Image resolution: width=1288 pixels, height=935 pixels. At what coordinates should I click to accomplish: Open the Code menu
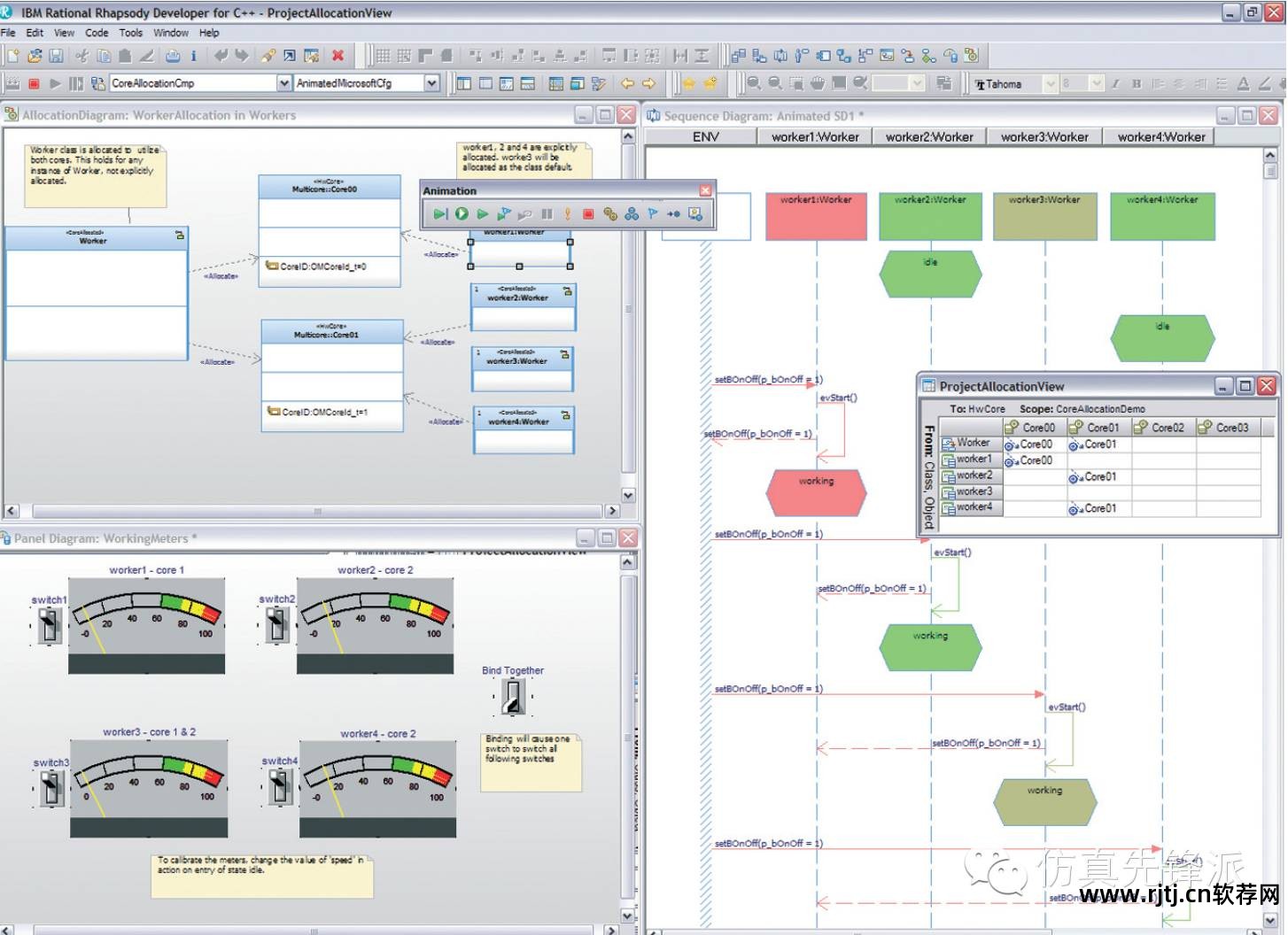[x=97, y=33]
